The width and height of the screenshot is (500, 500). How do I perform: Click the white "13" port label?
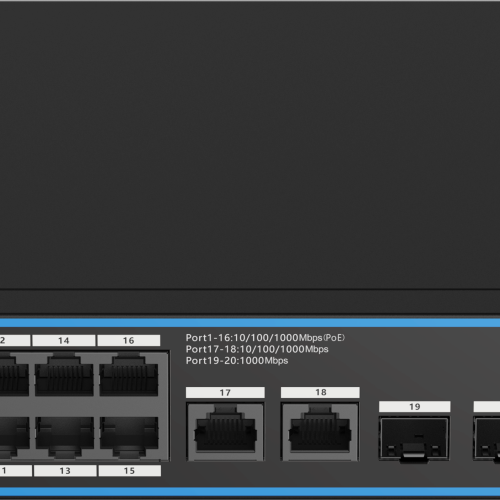(x=65, y=471)
